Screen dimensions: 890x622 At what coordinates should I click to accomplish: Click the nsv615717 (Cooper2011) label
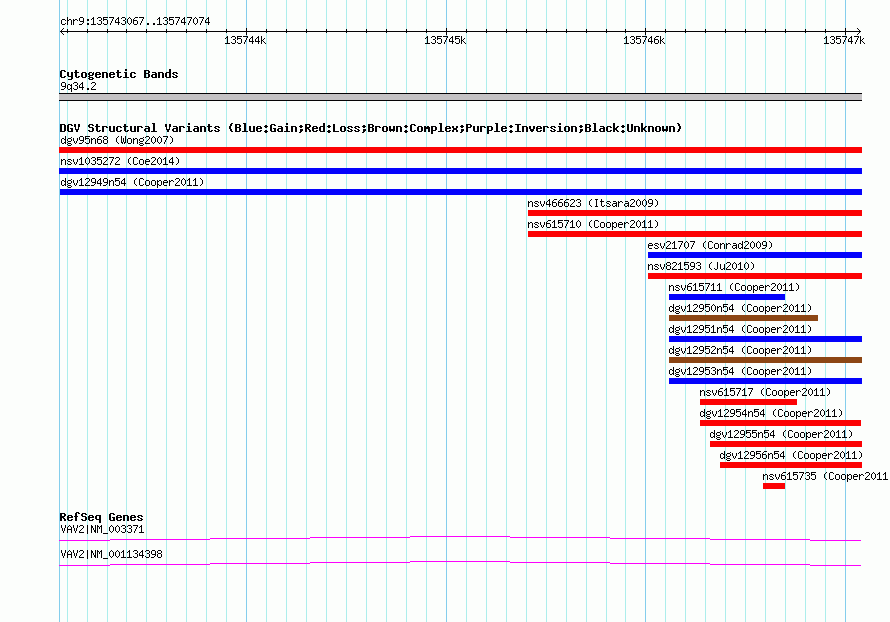click(765, 392)
